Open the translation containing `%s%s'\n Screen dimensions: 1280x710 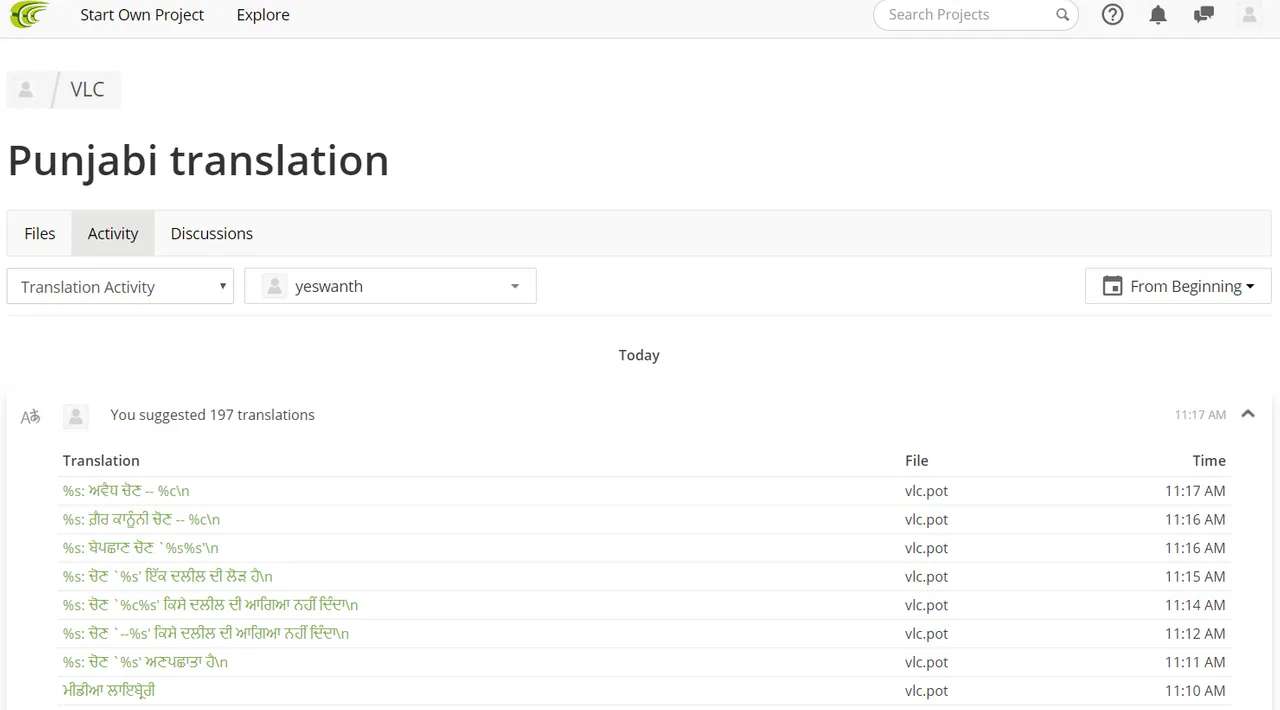140,548
